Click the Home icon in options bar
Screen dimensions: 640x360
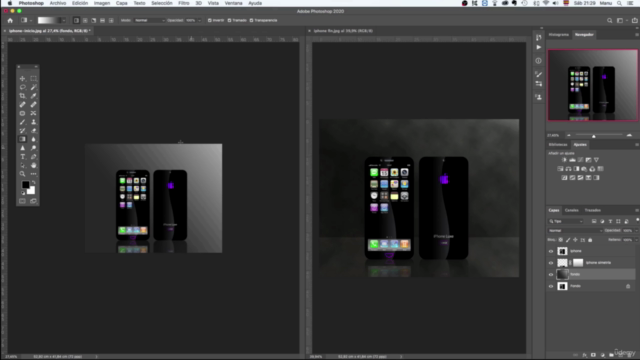click(10, 20)
